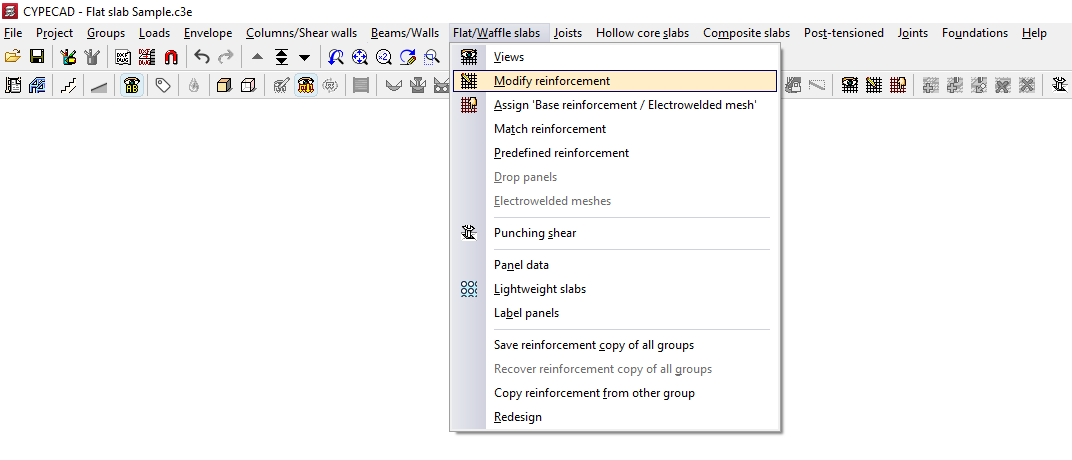Select Predefined reinforcement
The width and height of the screenshot is (1072, 460).
pos(614,152)
